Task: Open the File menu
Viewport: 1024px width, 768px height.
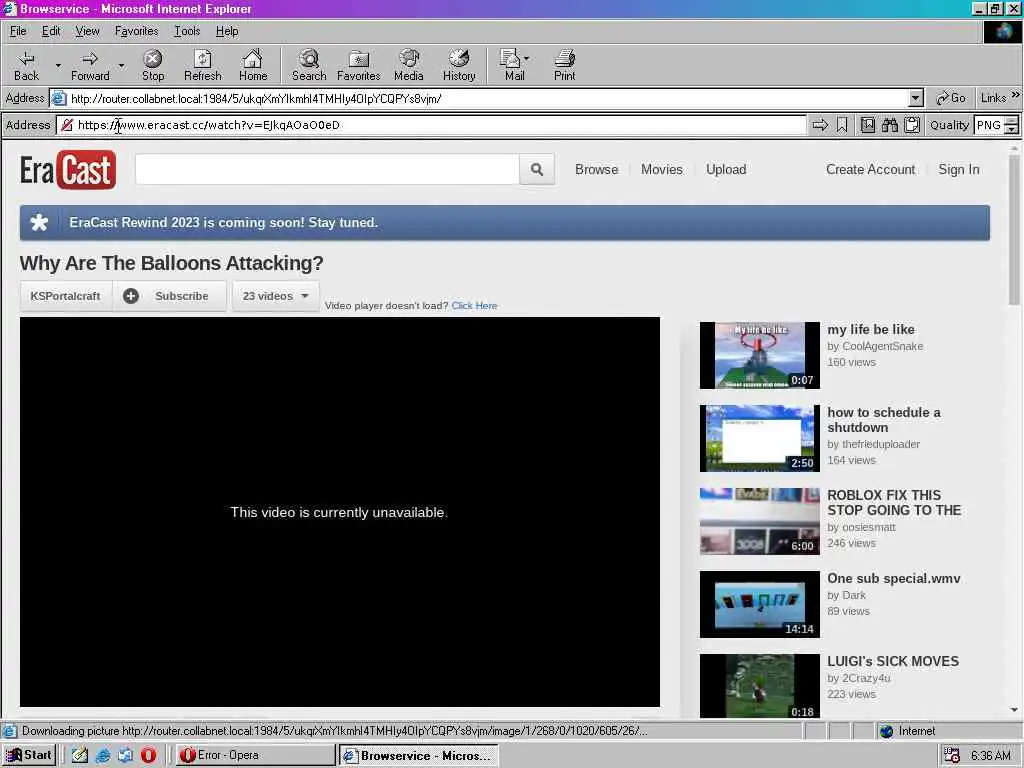Action: pos(18,31)
